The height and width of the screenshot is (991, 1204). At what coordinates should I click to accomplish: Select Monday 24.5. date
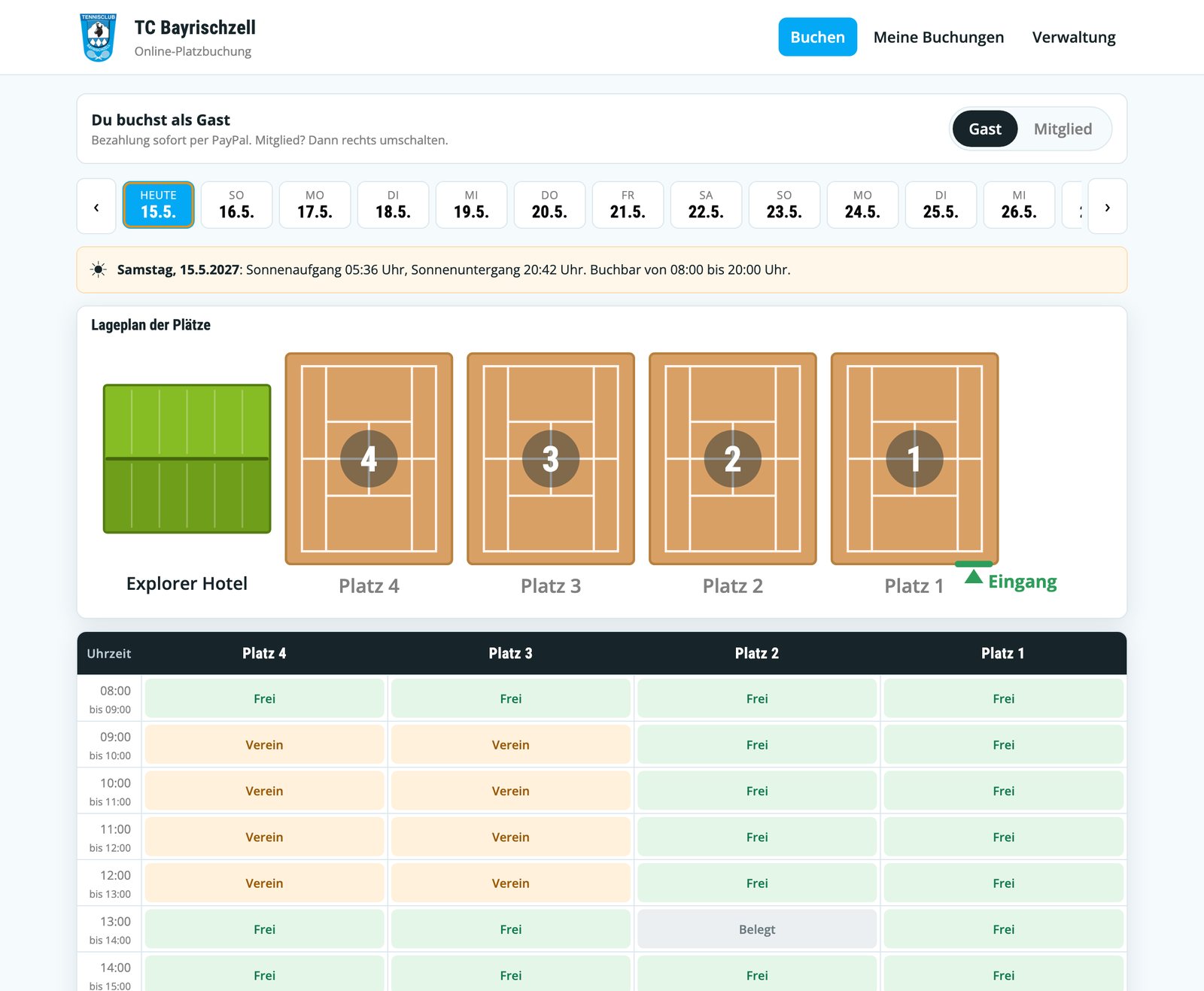tap(862, 205)
